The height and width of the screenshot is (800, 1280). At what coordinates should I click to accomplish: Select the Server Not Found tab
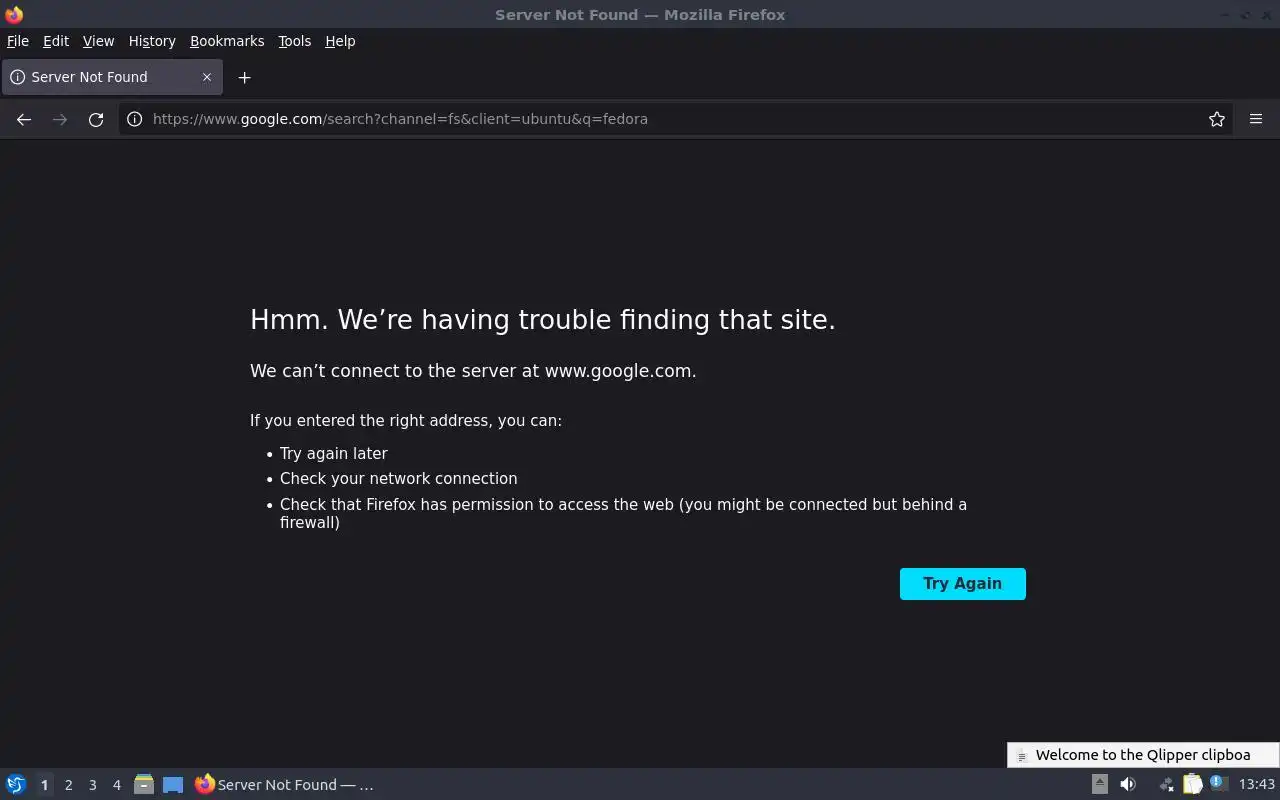point(112,77)
